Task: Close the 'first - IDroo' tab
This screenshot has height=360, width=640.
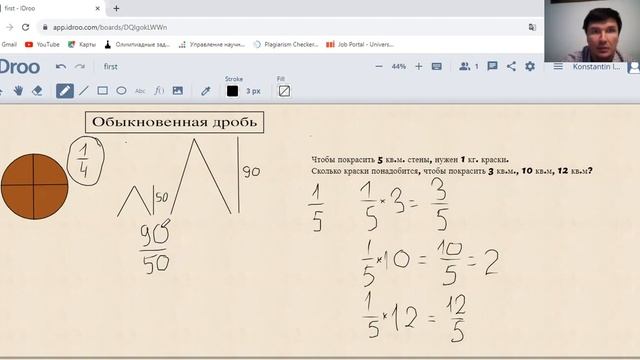Action: tap(98, 8)
